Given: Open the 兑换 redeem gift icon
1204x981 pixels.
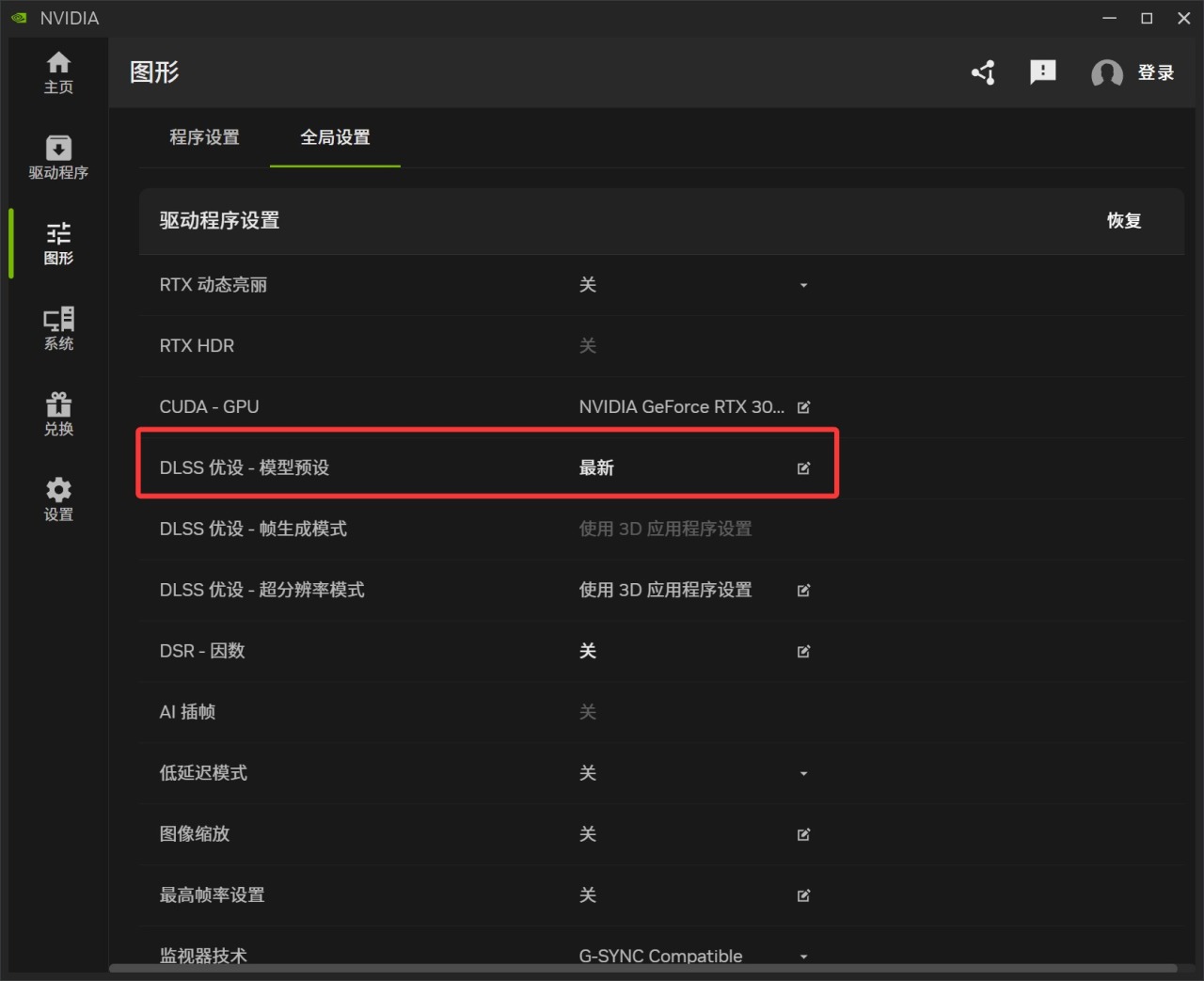Looking at the screenshot, I should click(58, 414).
